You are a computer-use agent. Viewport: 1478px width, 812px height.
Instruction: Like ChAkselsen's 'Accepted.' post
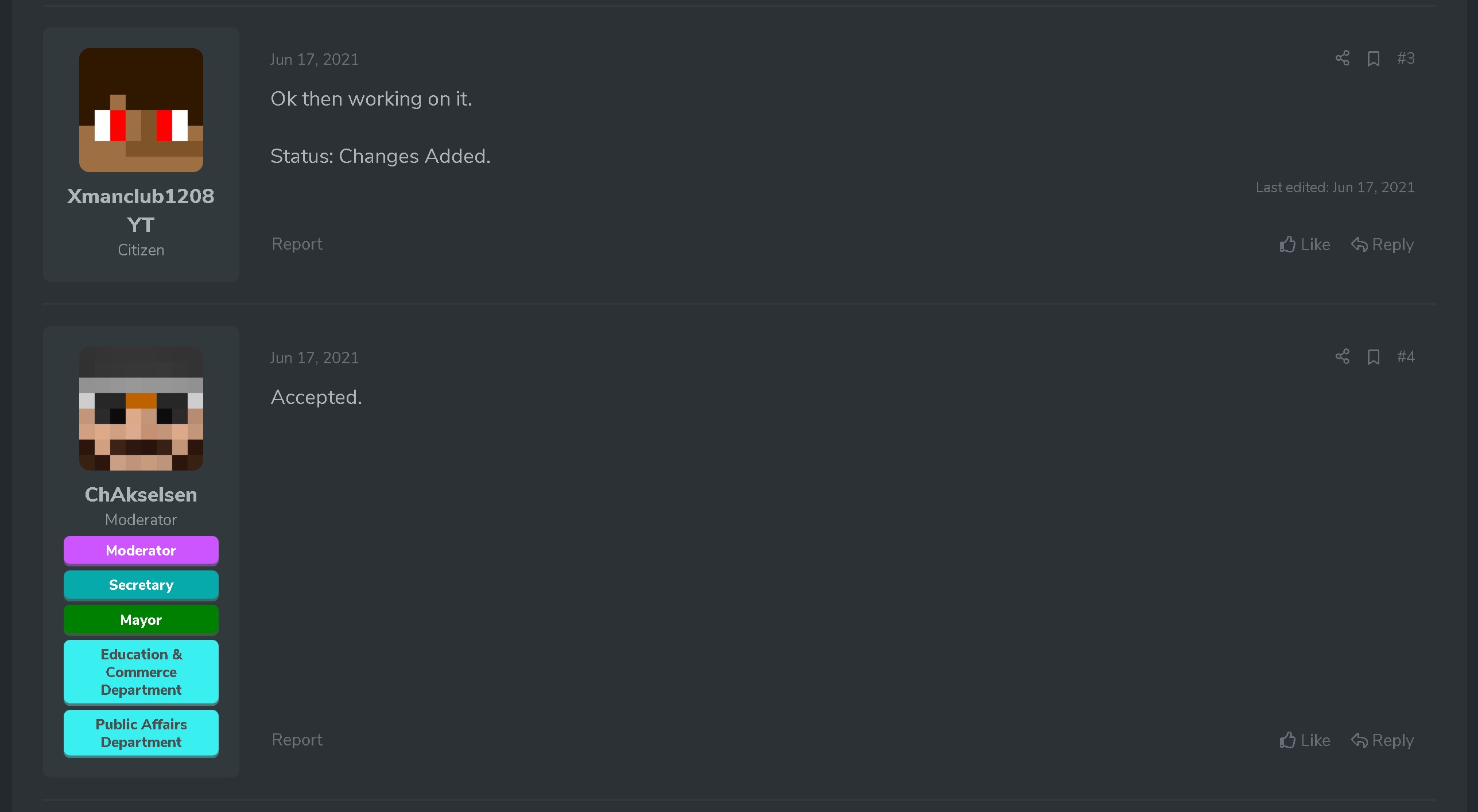tap(1304, 740)
